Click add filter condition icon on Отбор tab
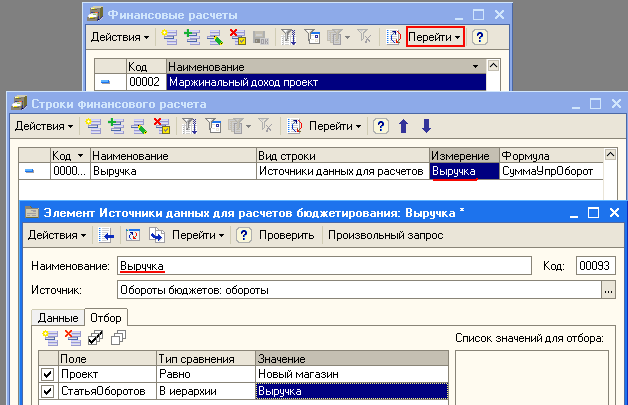Image resolution: width=628 pixels, height=405 pixels. coord(48,338)
